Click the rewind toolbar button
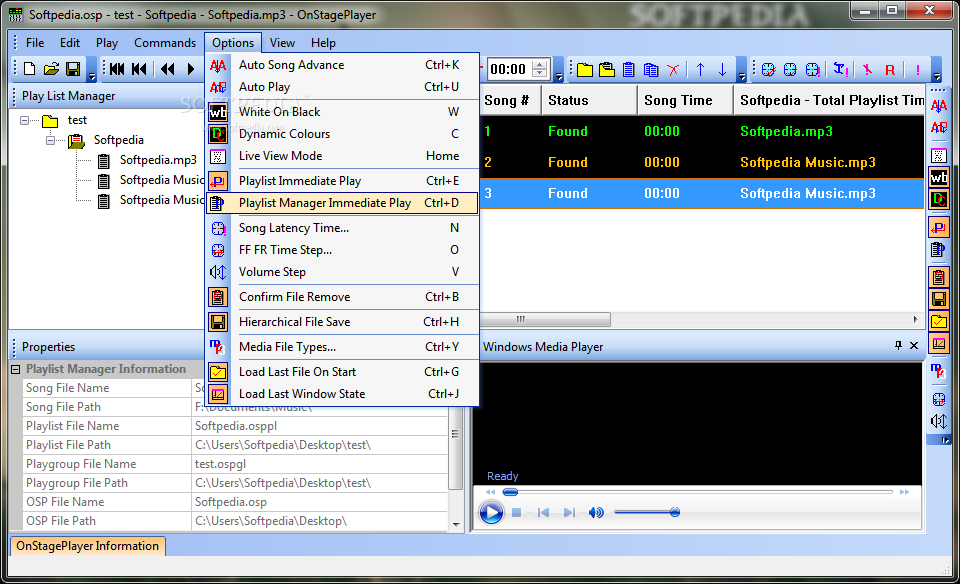 (x=167, y=69)
